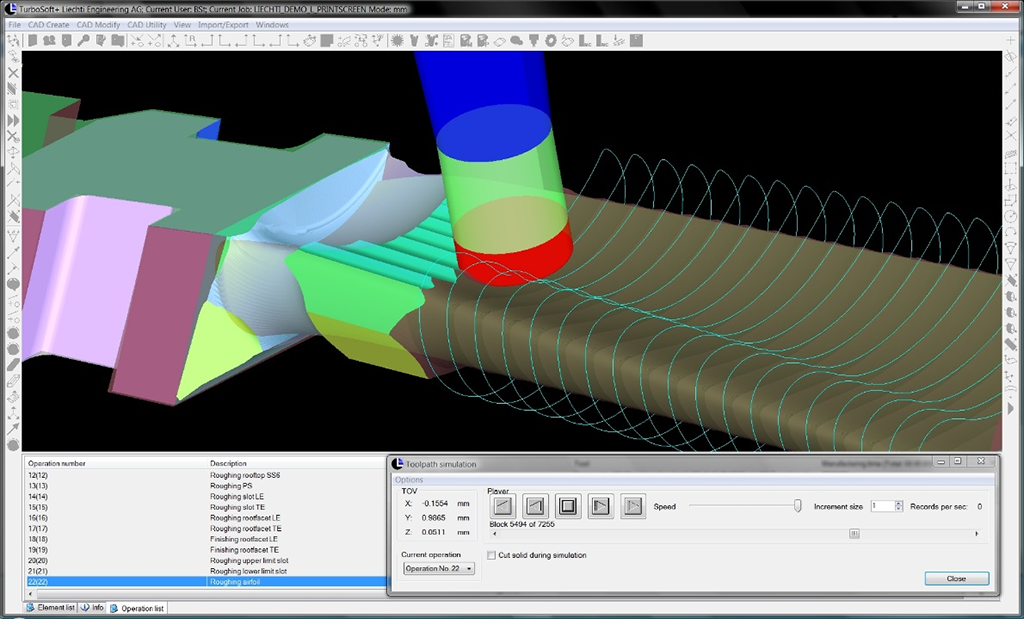Switch to the Info tab
Image resolution: width=1024 pixels, height=619 pixels.
tap(92, 608)
